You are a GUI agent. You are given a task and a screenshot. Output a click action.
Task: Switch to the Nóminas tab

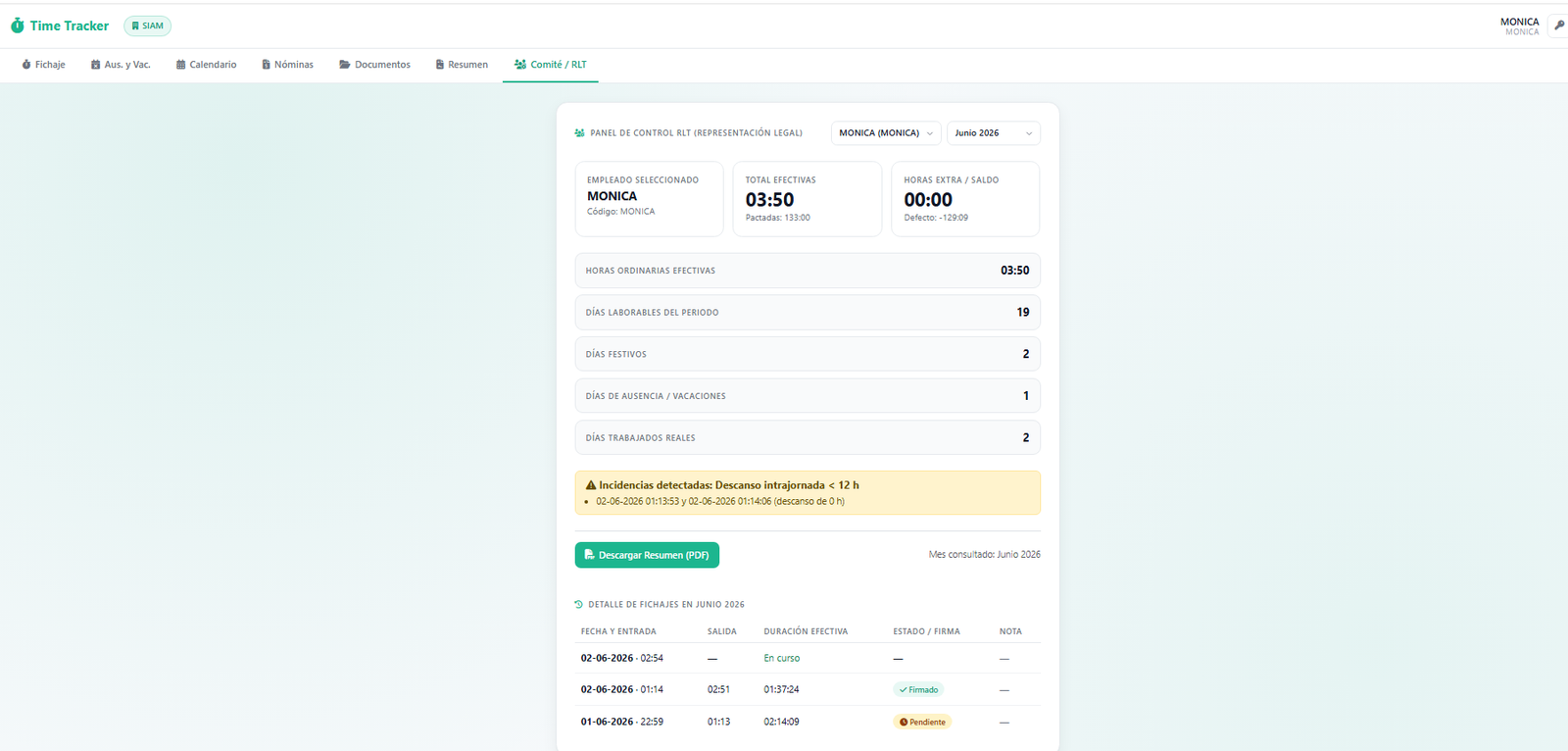point(287,65)
